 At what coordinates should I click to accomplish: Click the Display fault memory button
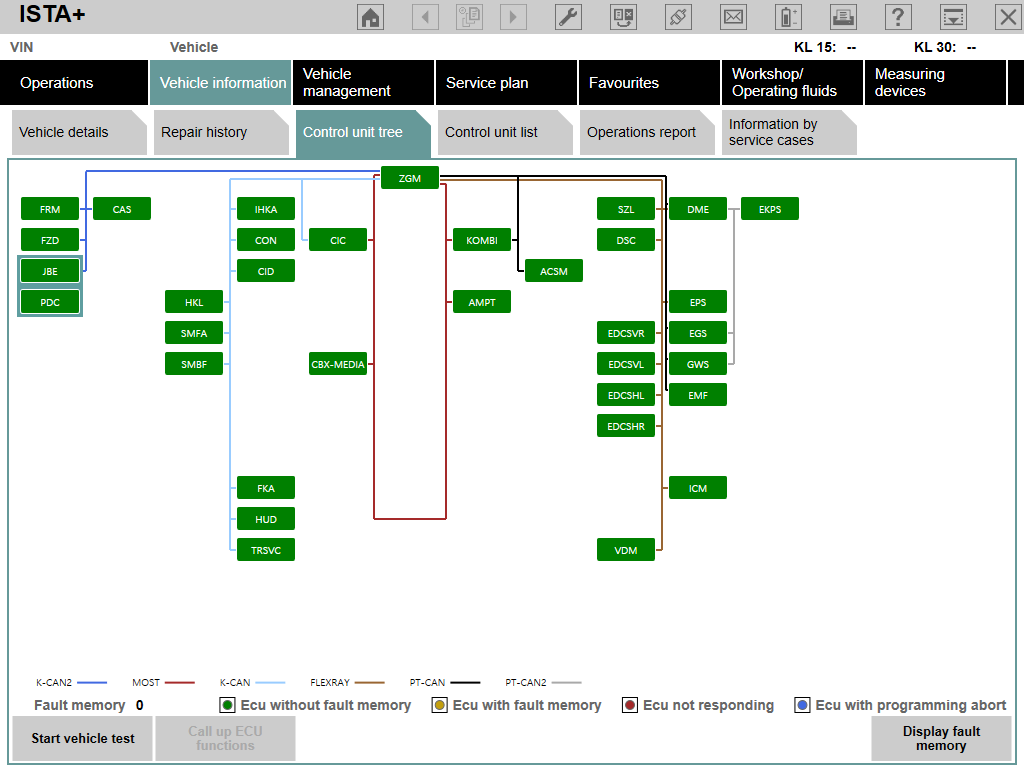click(x=941, y=739)
